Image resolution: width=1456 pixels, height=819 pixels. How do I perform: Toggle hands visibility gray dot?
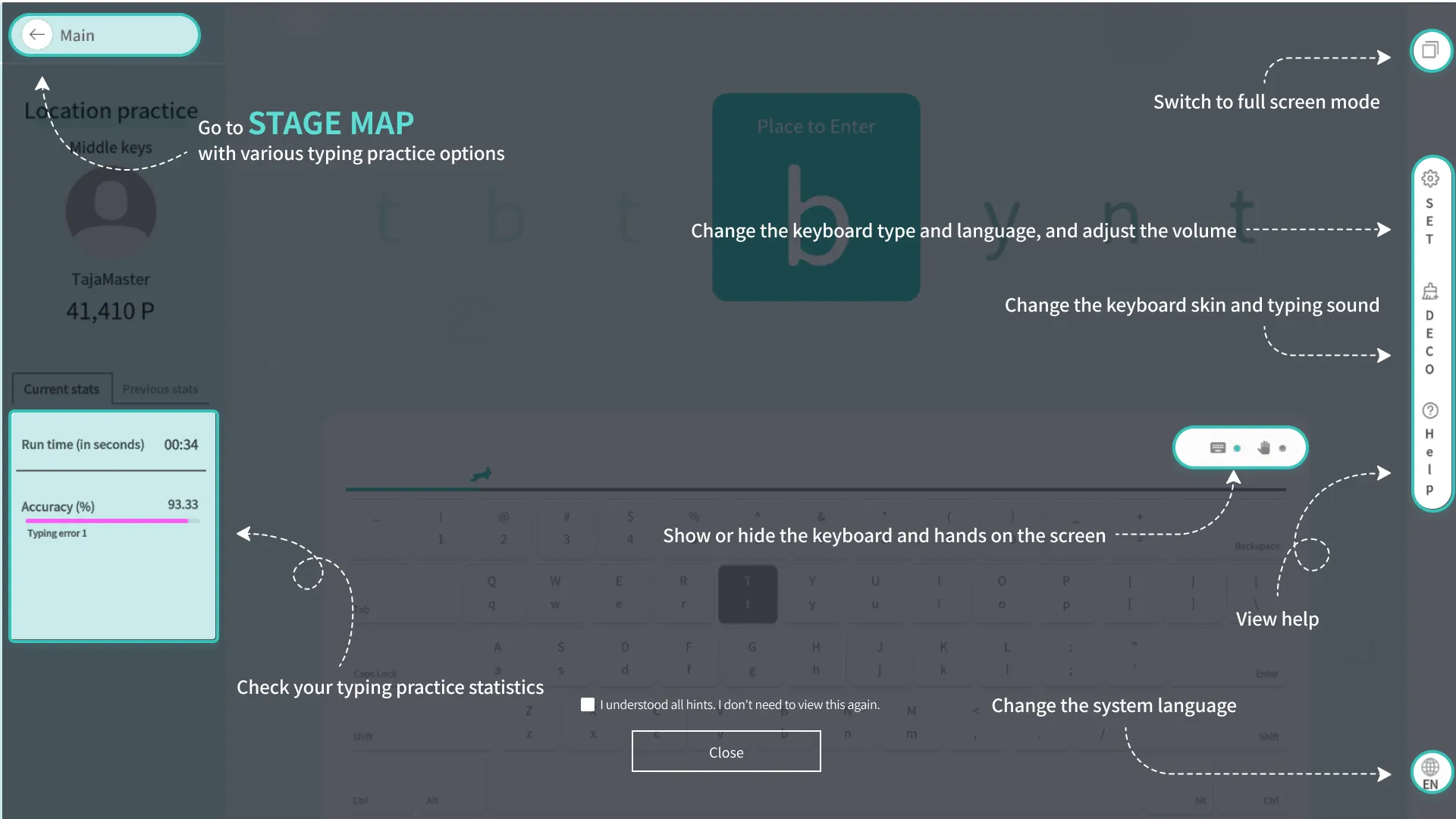[x=1282, y=448]
